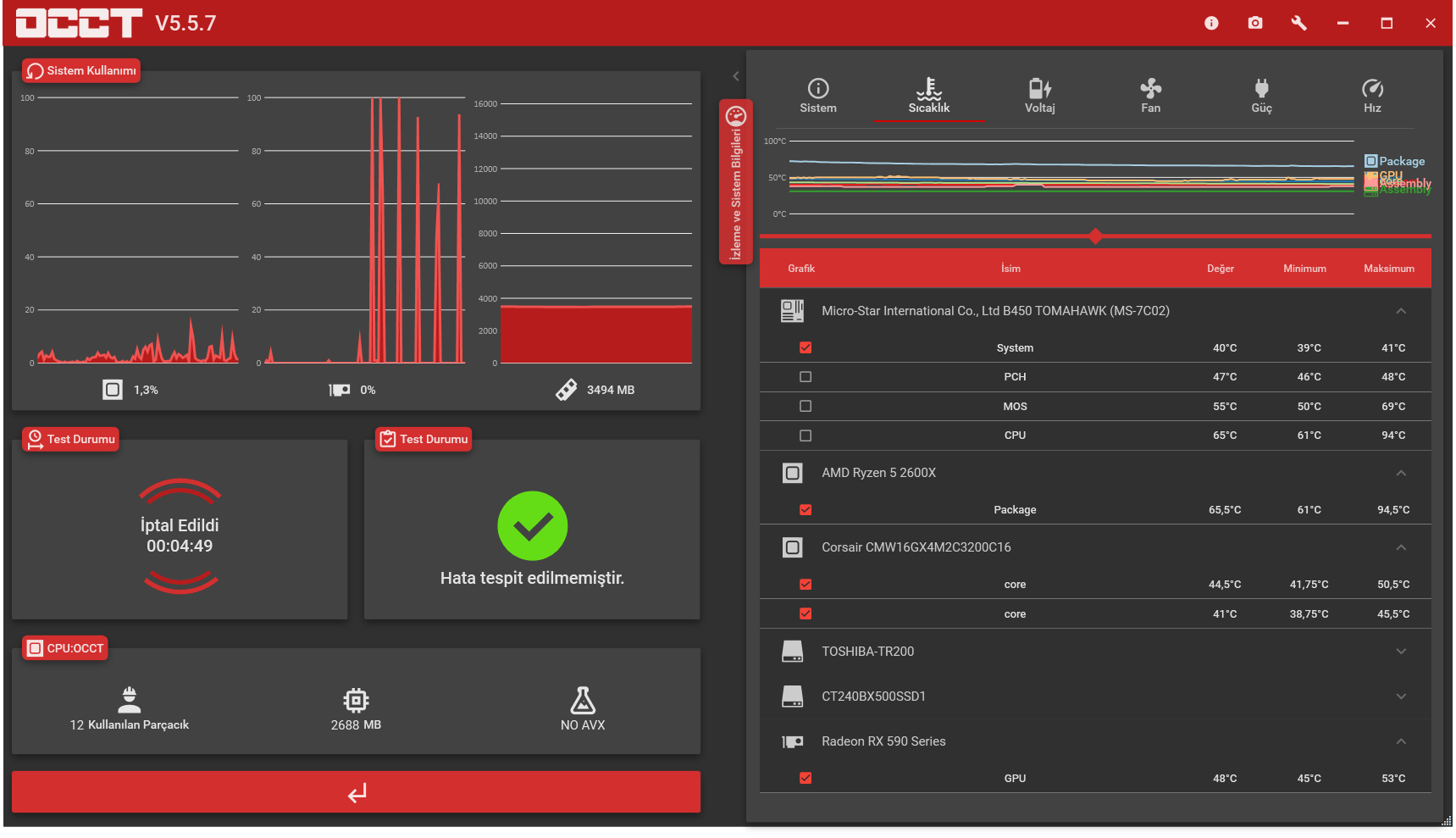
Task: Click the Grafik column header
Action: (x=801, y=269)
